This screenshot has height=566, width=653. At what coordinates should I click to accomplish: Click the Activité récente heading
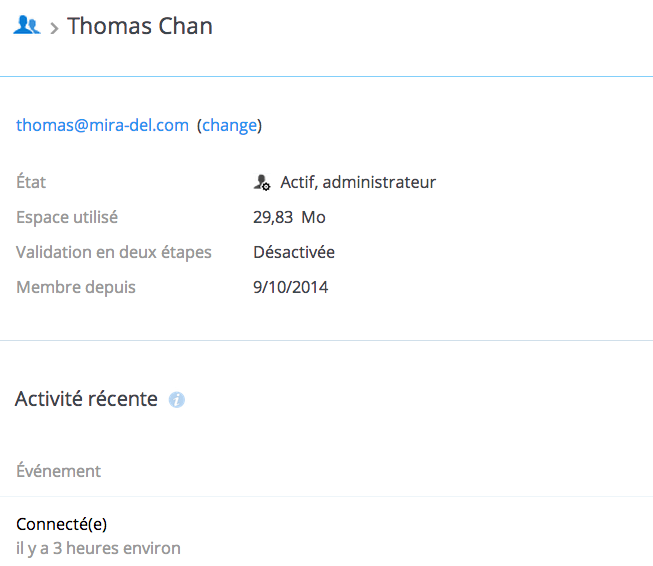(86, 399)
